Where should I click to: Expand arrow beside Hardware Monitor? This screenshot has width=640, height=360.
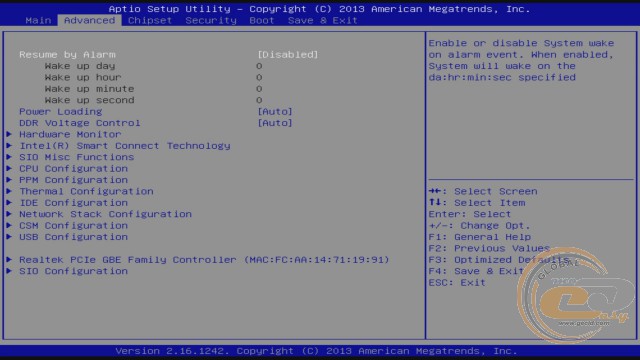click(9, 134)
